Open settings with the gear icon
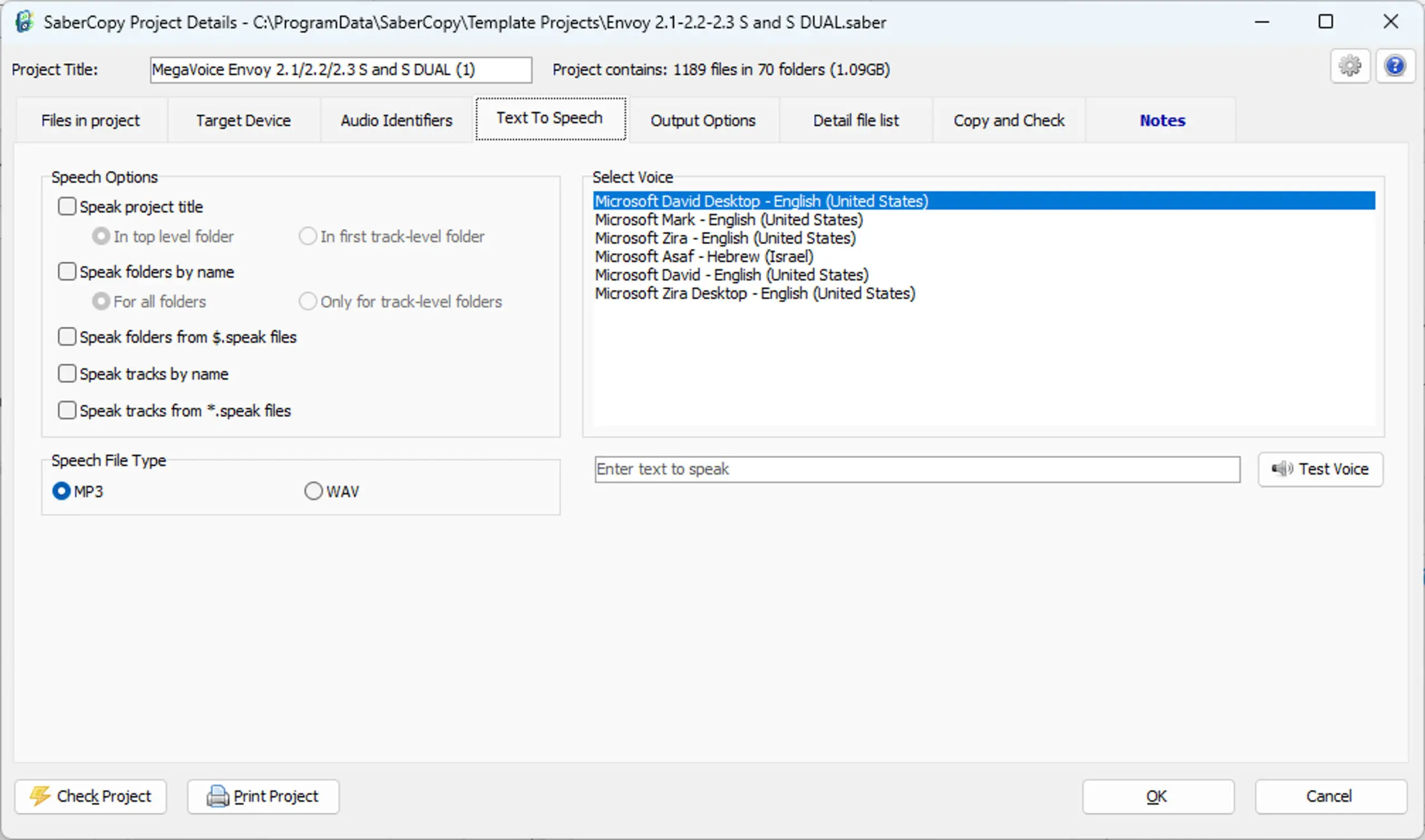This screenshot has height=840, width=1425. (x=1350, y=66)
